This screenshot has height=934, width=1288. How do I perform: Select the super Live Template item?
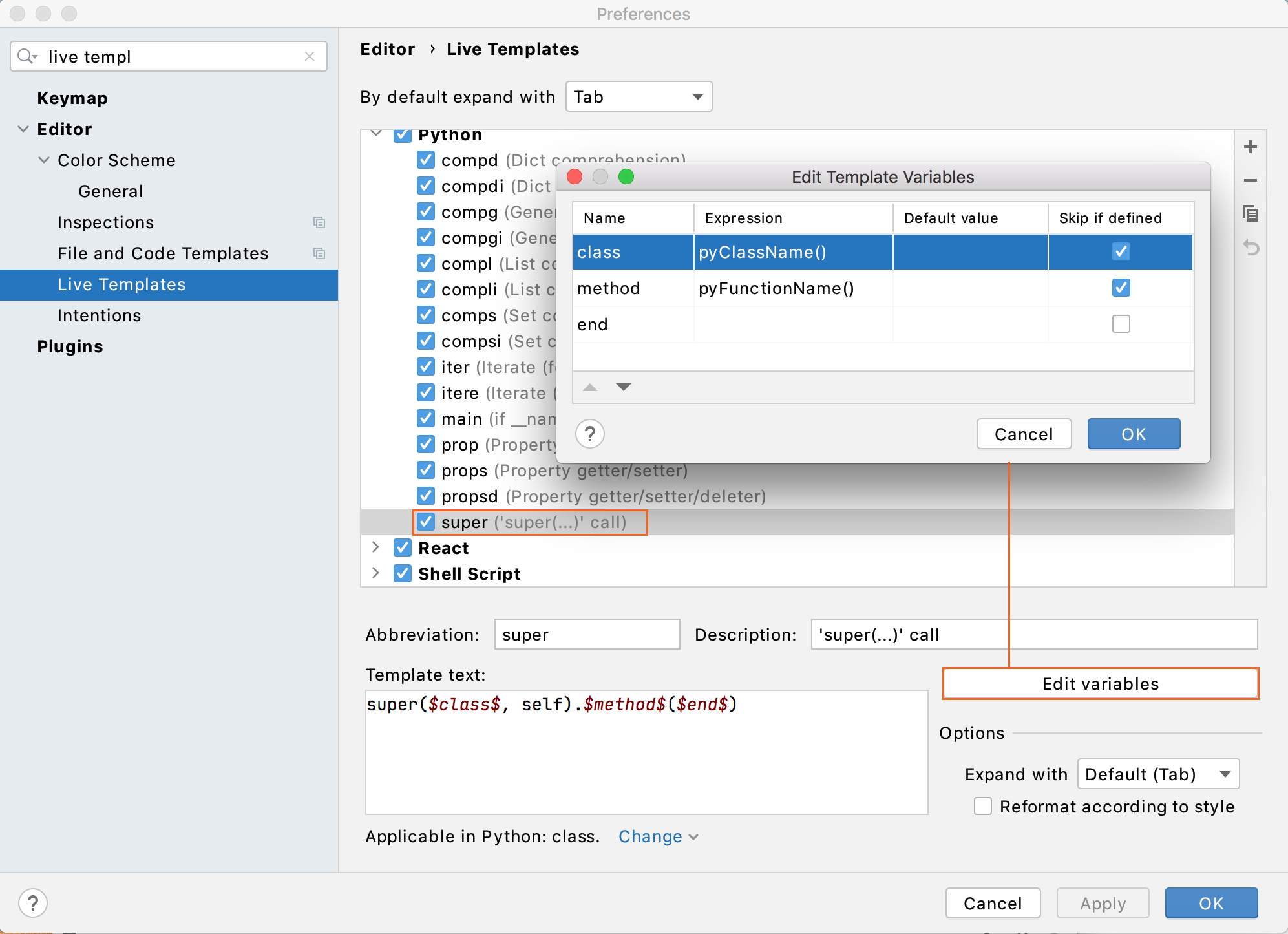[x=530, y=522]
